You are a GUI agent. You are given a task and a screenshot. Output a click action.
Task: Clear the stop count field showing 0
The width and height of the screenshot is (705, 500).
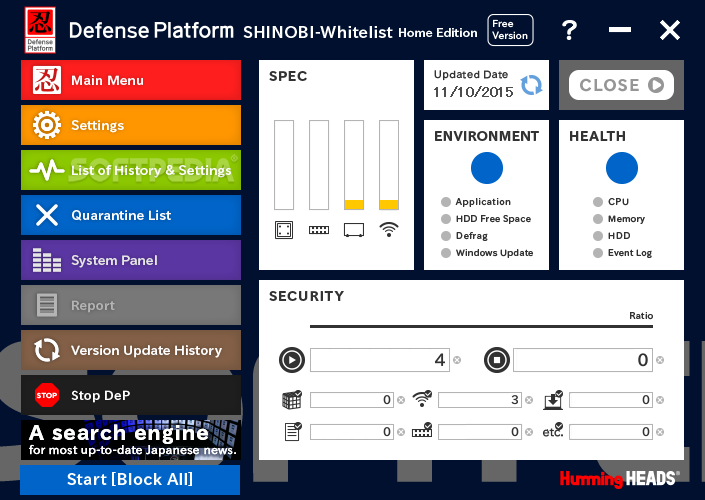click(x=660, y=360)
